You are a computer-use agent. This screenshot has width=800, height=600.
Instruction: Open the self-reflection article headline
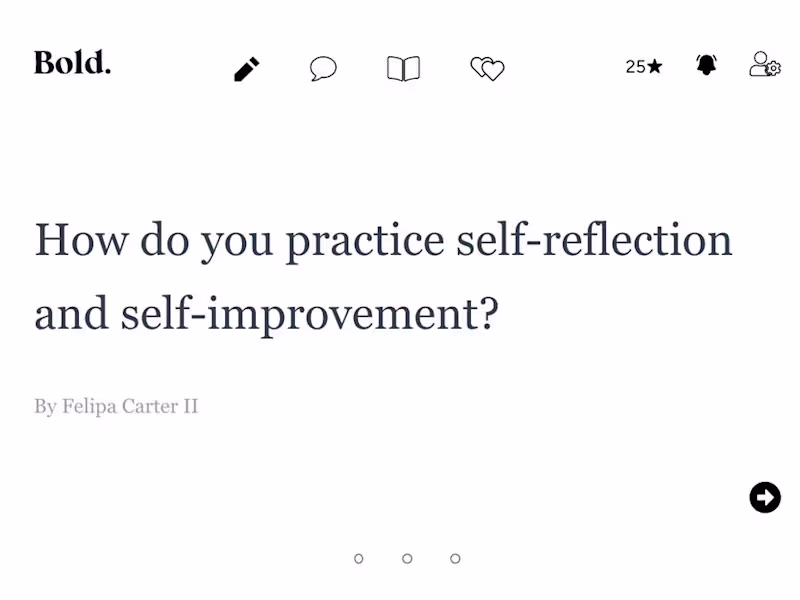click(383, 278)
